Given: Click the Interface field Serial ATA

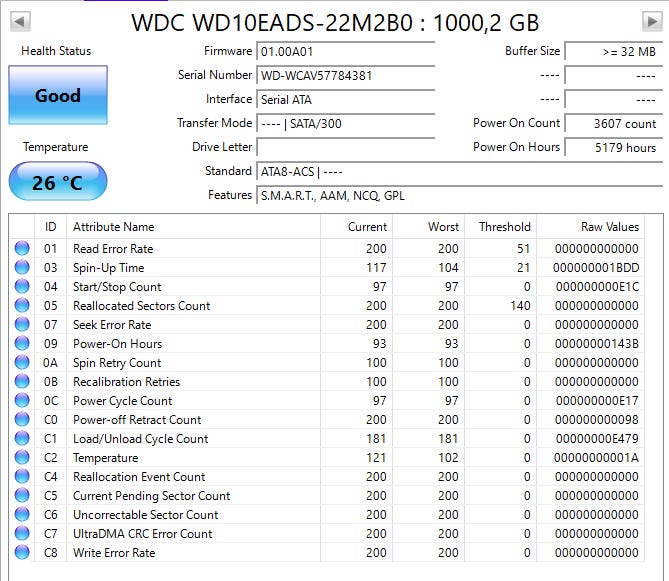Looking at the screenshot, I should pos(346,99).
